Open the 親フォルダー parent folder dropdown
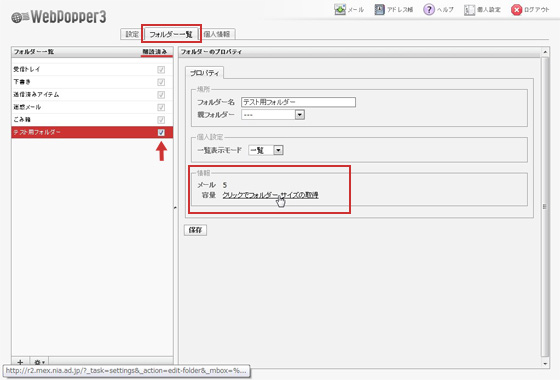This screenshot has height=380, width=560. click(273, 115)
